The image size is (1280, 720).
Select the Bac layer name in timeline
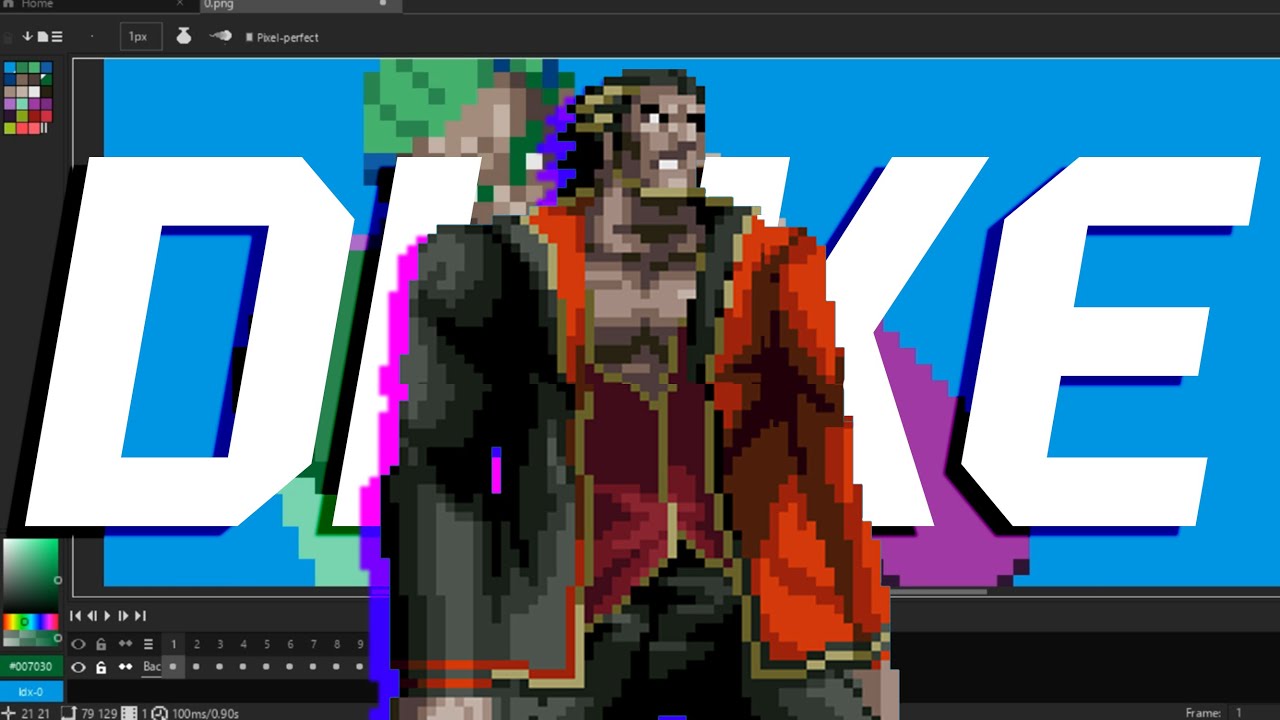tap(152, 667)
